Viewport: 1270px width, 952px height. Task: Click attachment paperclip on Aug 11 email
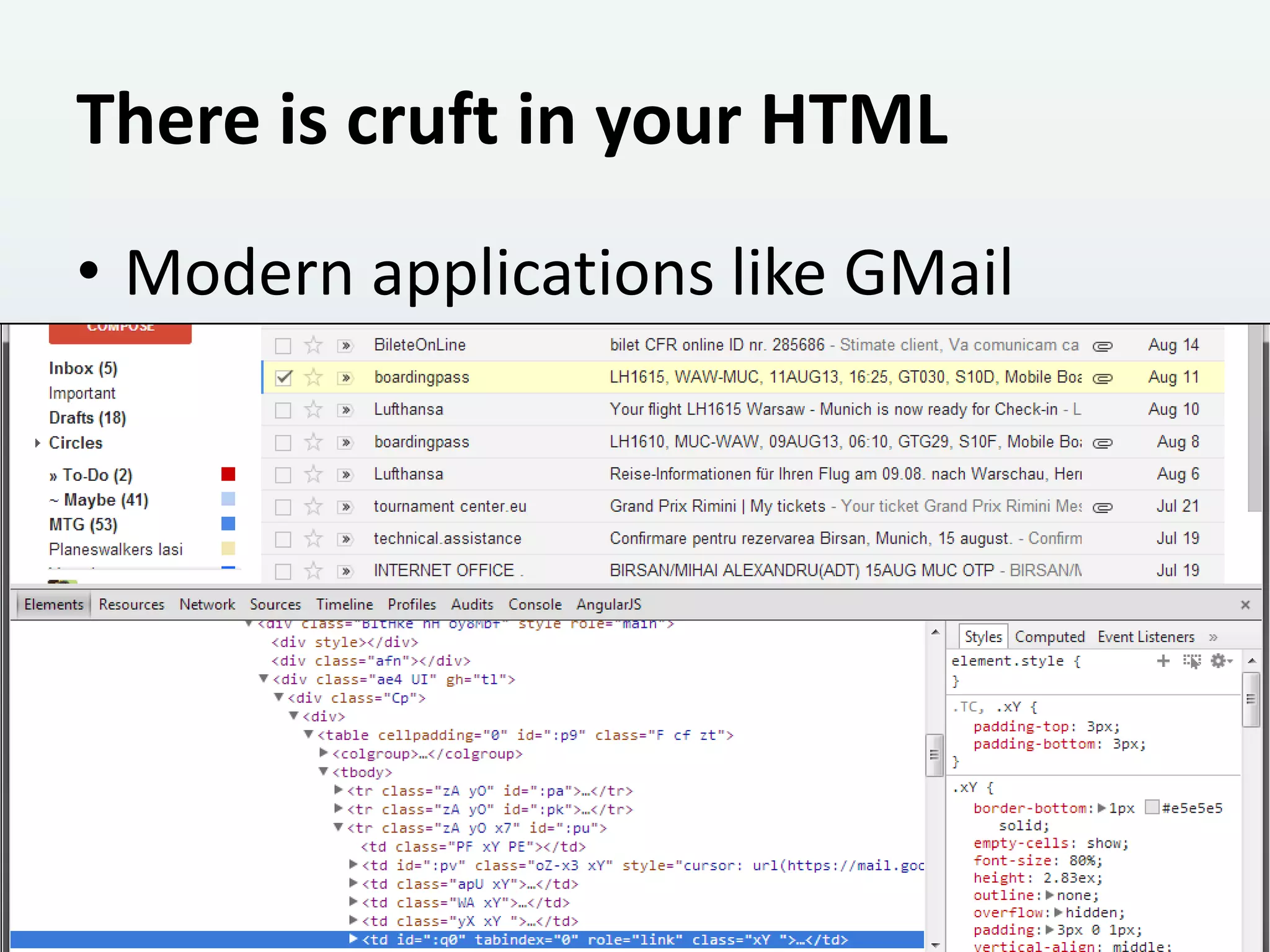click(x=1103, y=379)
